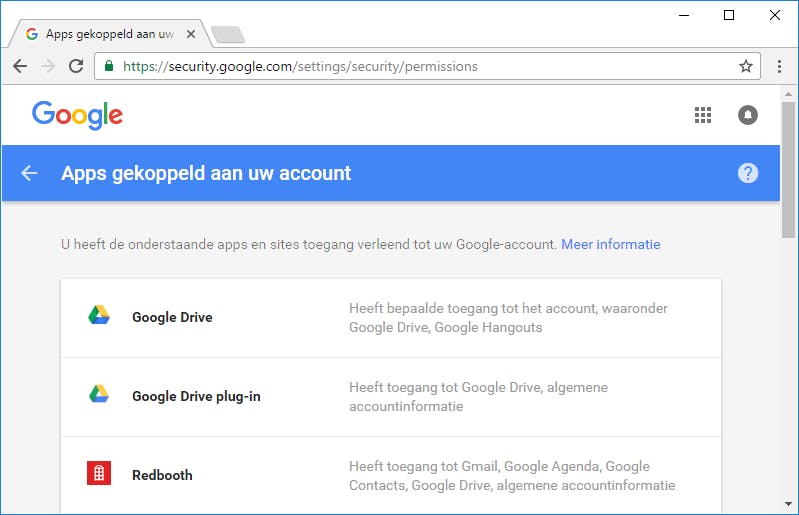Open the Google apps grid launcher
The width and height of the screenshot is (799, 515).
click(x=703, y=115)
